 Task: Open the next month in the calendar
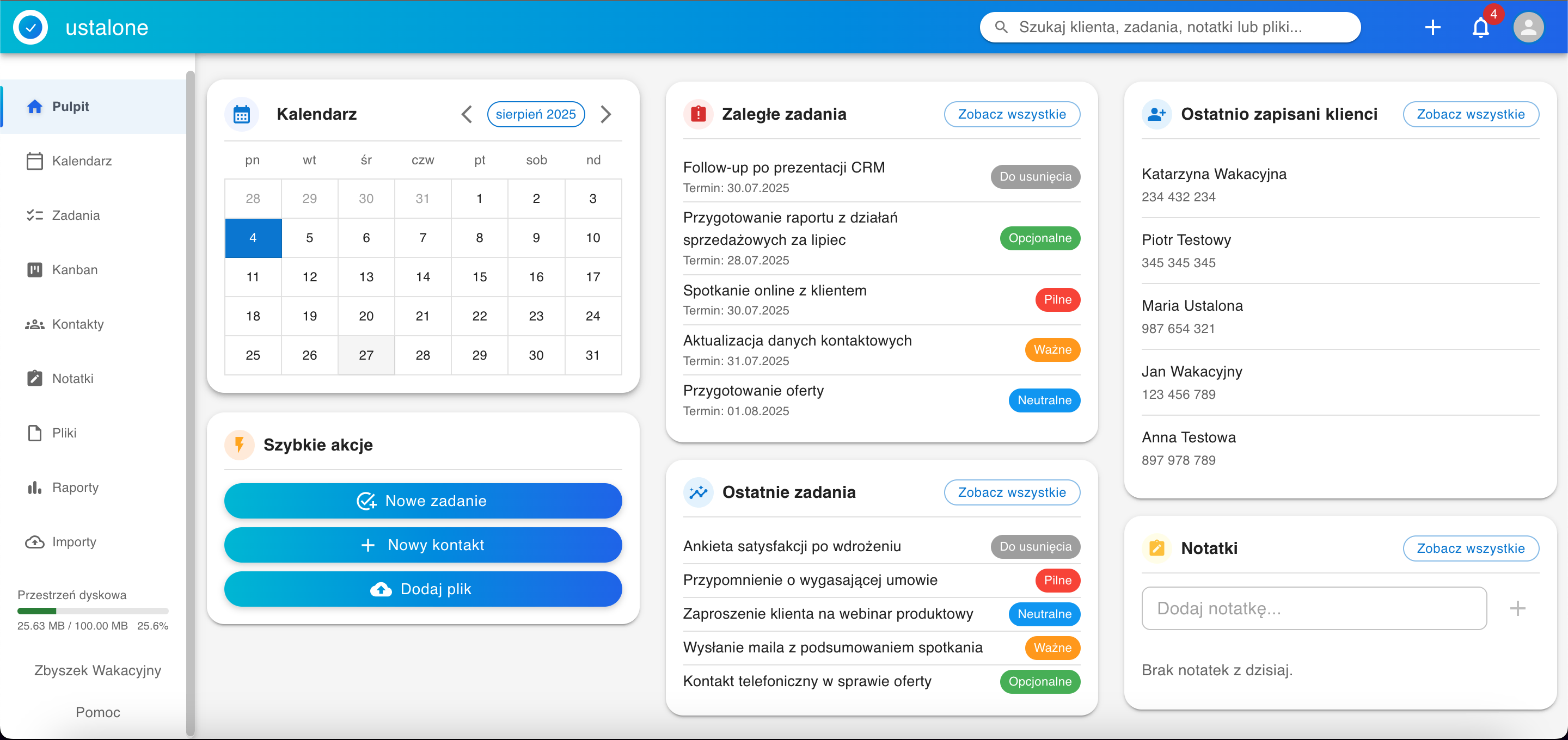tap(605, 114)
